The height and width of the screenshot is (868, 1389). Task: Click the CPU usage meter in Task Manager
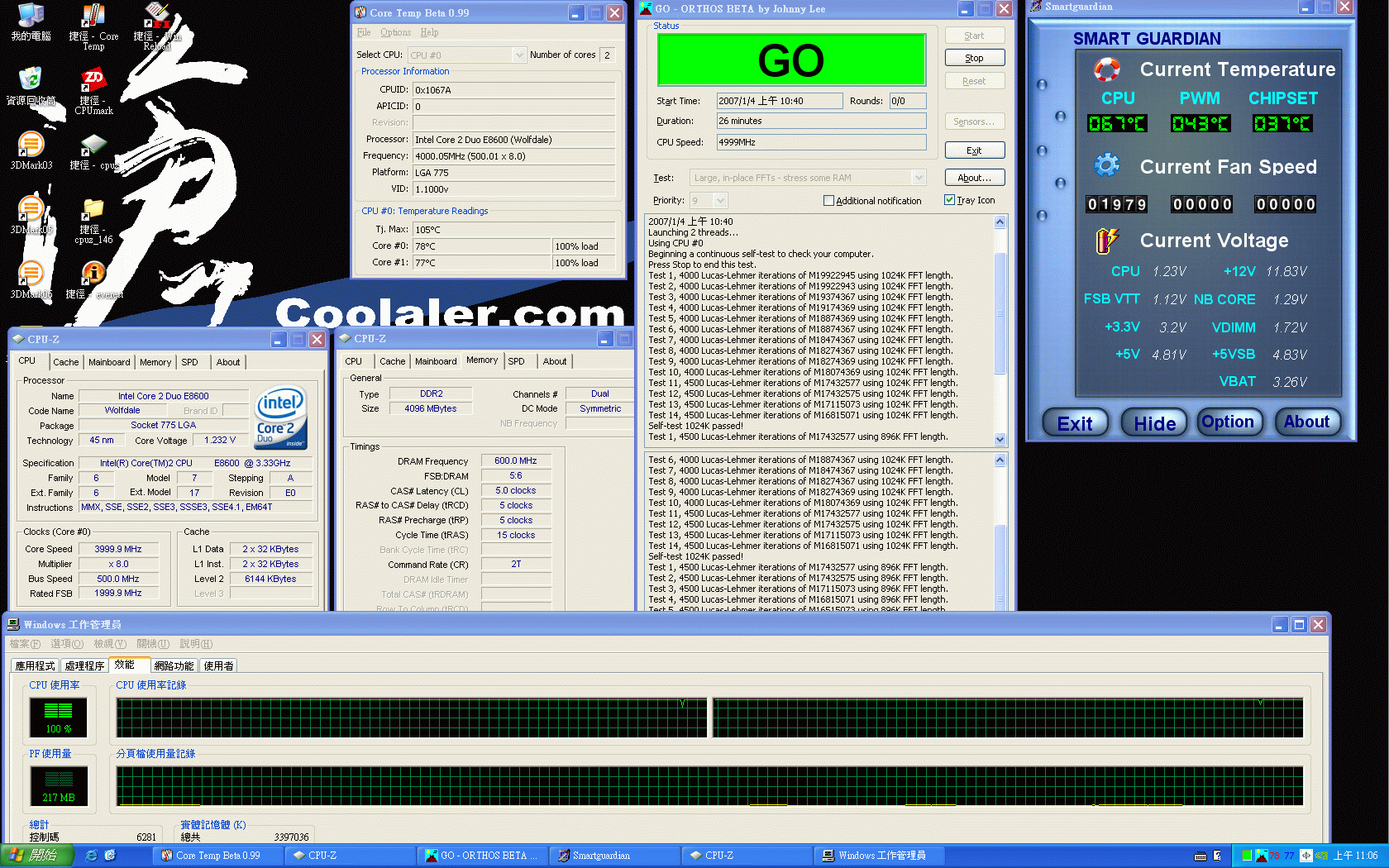pyautogui.click(x=58, y=717)
